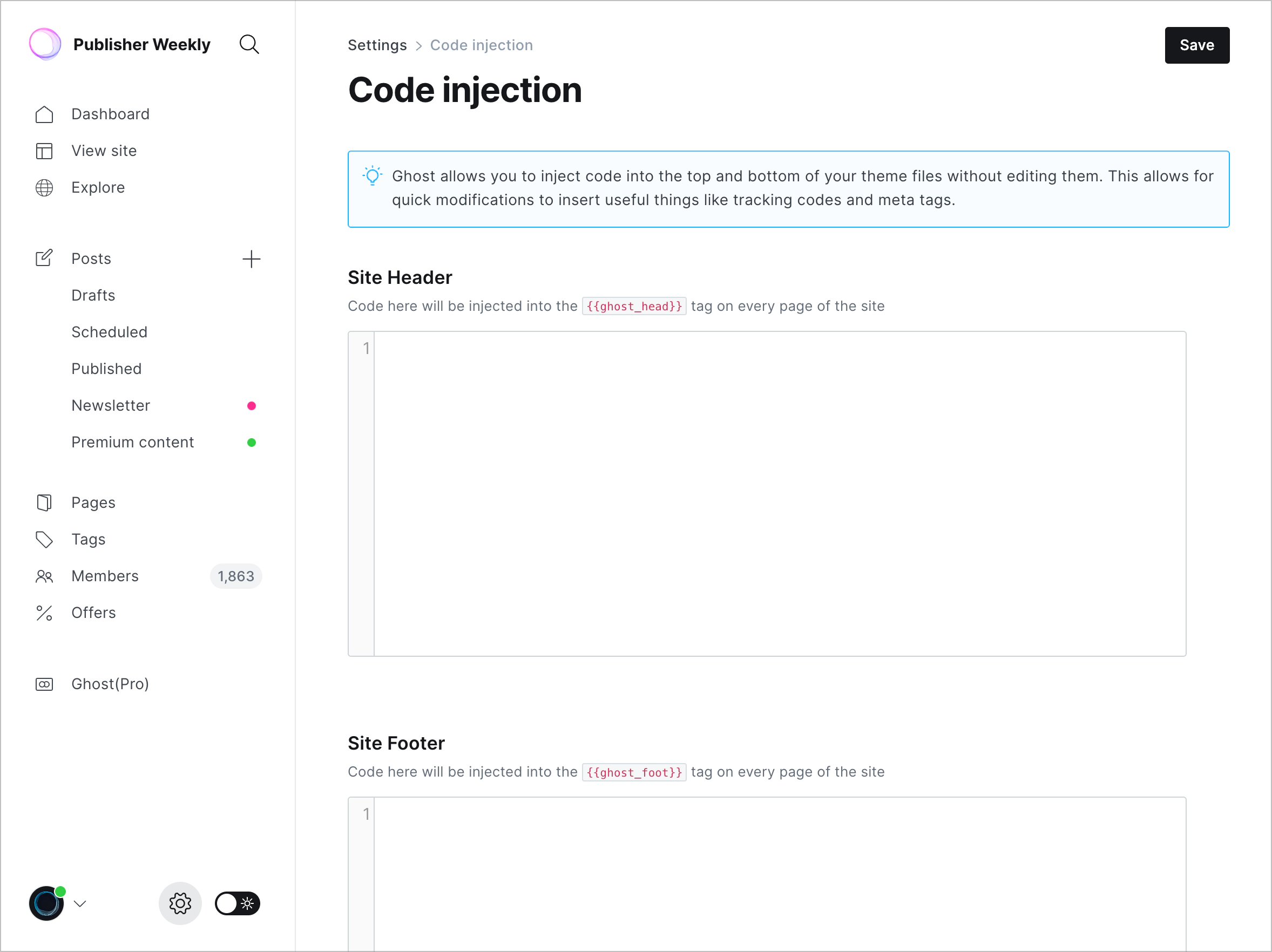Expand the Settings breadcrumb dropdown
This screenshot has width=1272, height=952.
[377, 45]
